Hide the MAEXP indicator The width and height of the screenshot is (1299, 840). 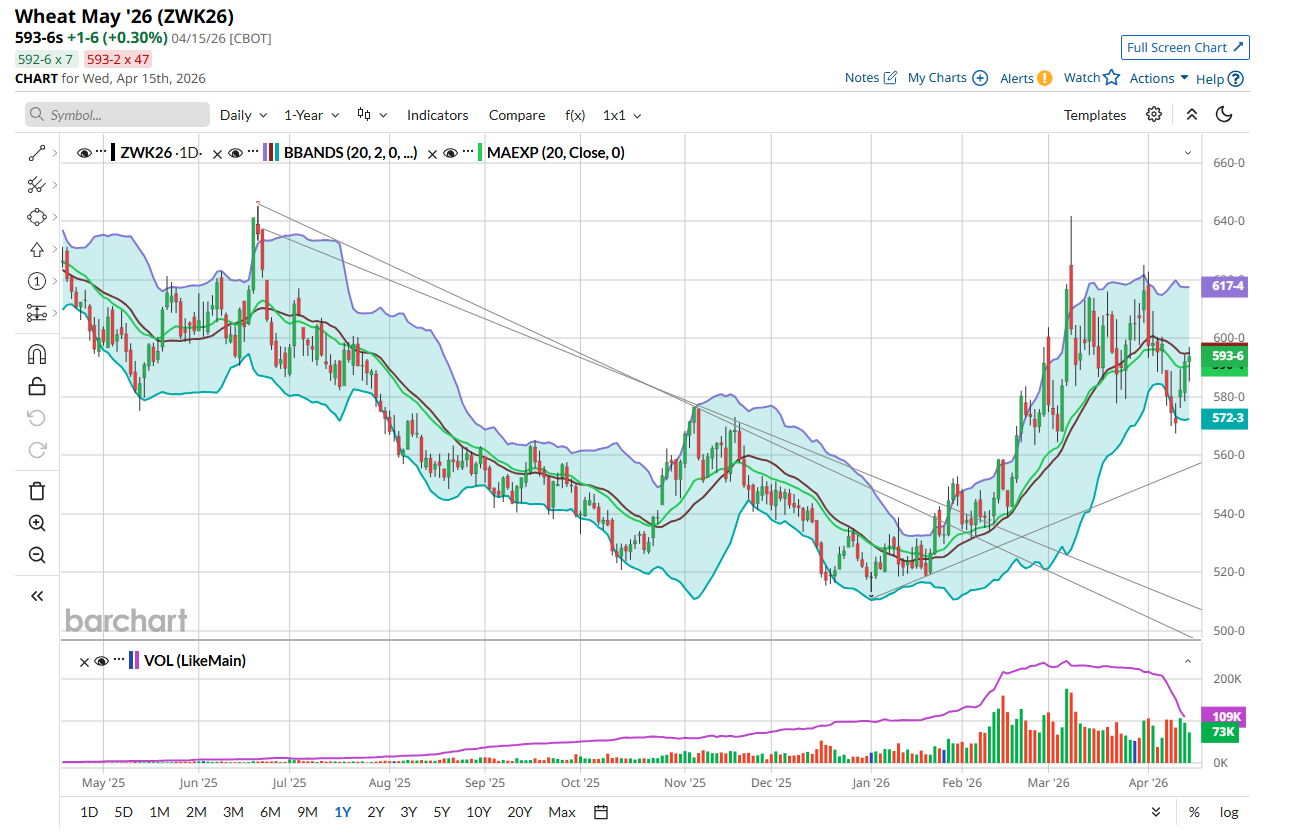click(x=450, y=153)
